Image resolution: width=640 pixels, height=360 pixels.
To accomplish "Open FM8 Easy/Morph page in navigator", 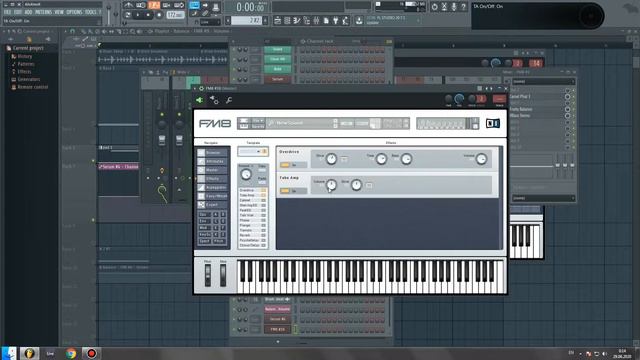I will click(x=212, y=196).
